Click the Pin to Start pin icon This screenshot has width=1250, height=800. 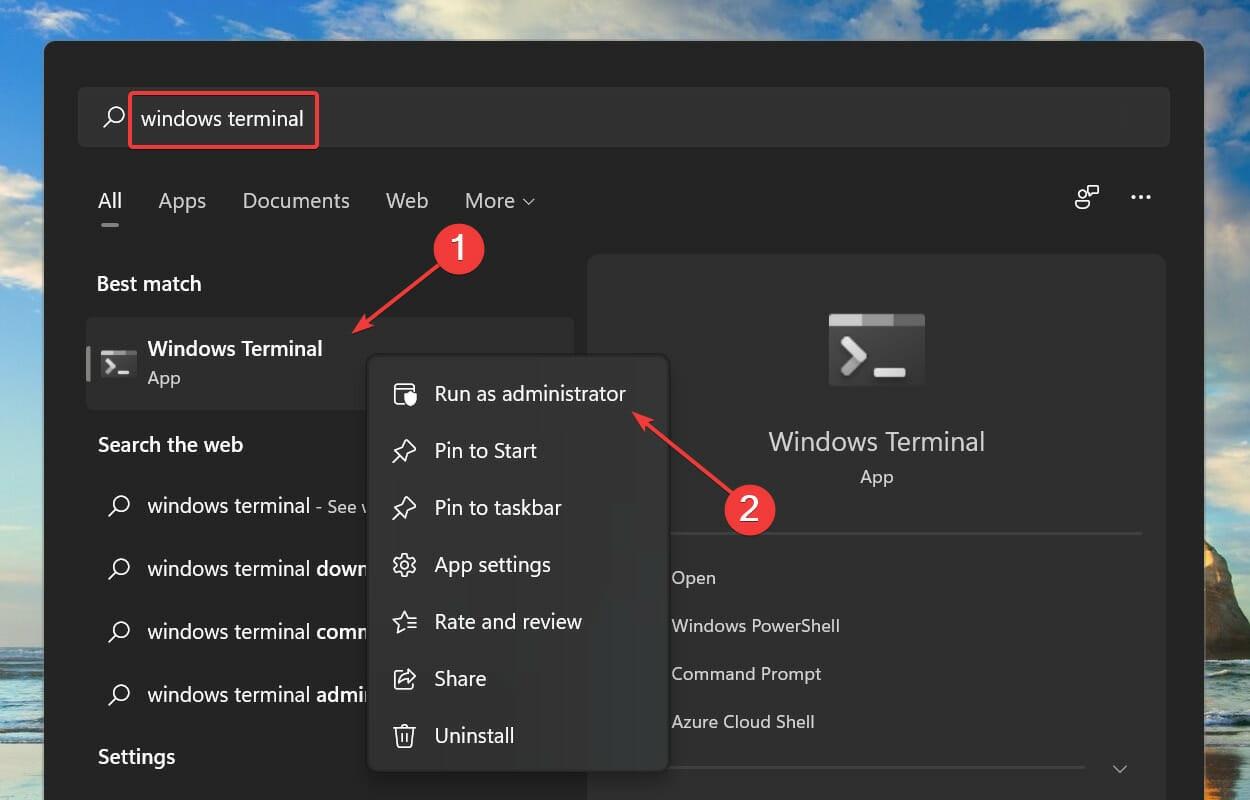(405, 450)
